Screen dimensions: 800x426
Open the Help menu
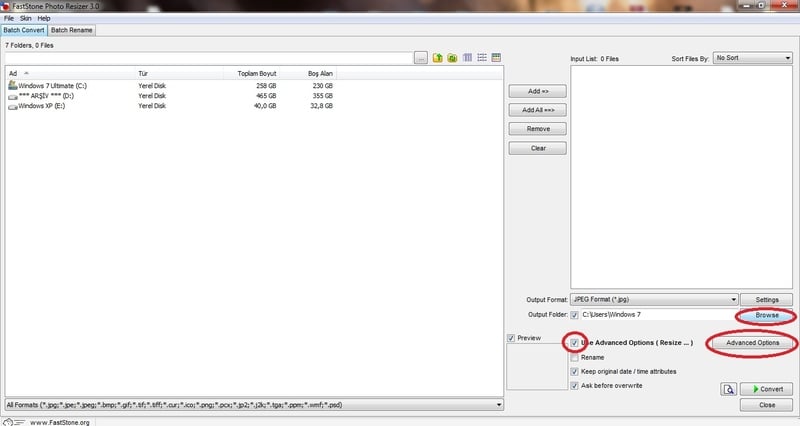click(x=44, y=18)
